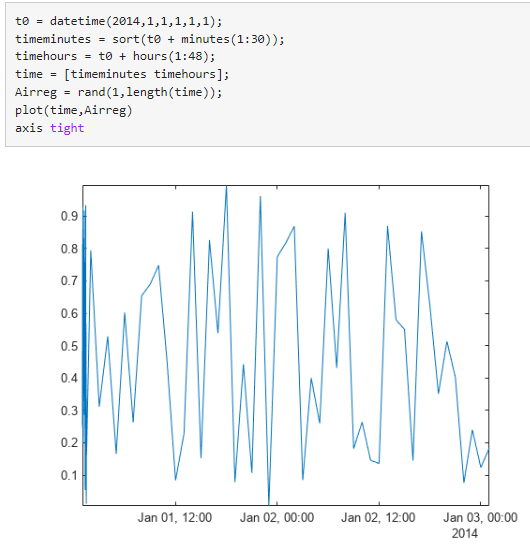530x548 pixels.
Task: Click the x-axis label 'Jan 02, 12:00'
Action: [x=378, y=518]
